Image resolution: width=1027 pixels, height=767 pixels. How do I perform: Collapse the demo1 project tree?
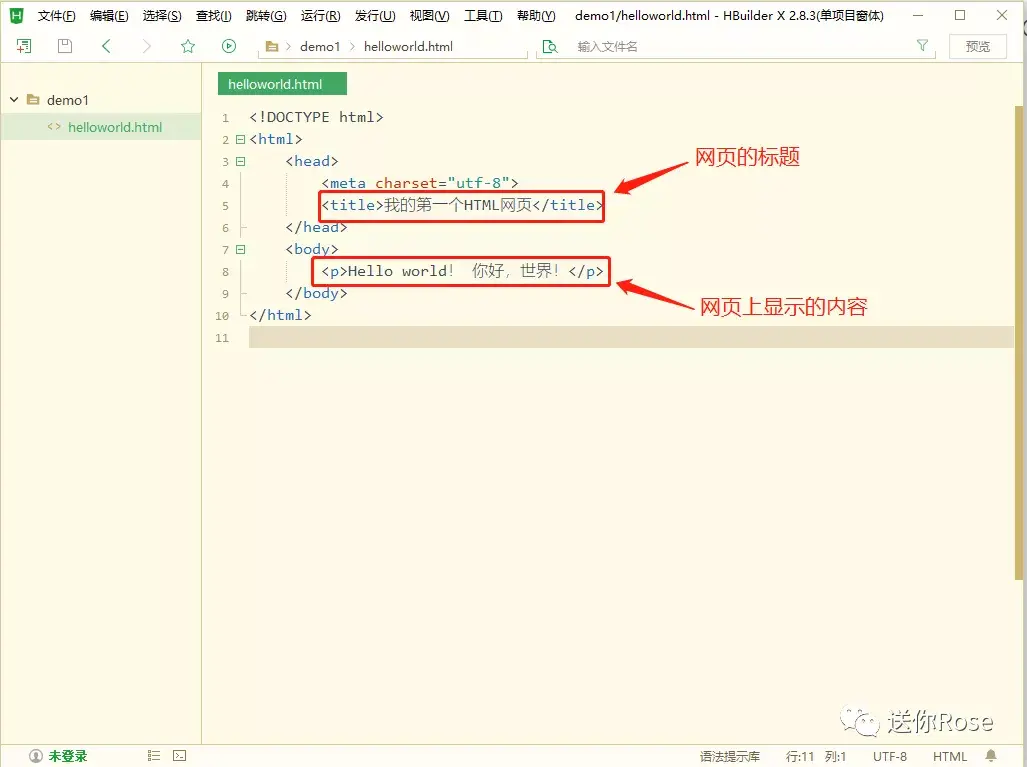(x=13, y=100)
